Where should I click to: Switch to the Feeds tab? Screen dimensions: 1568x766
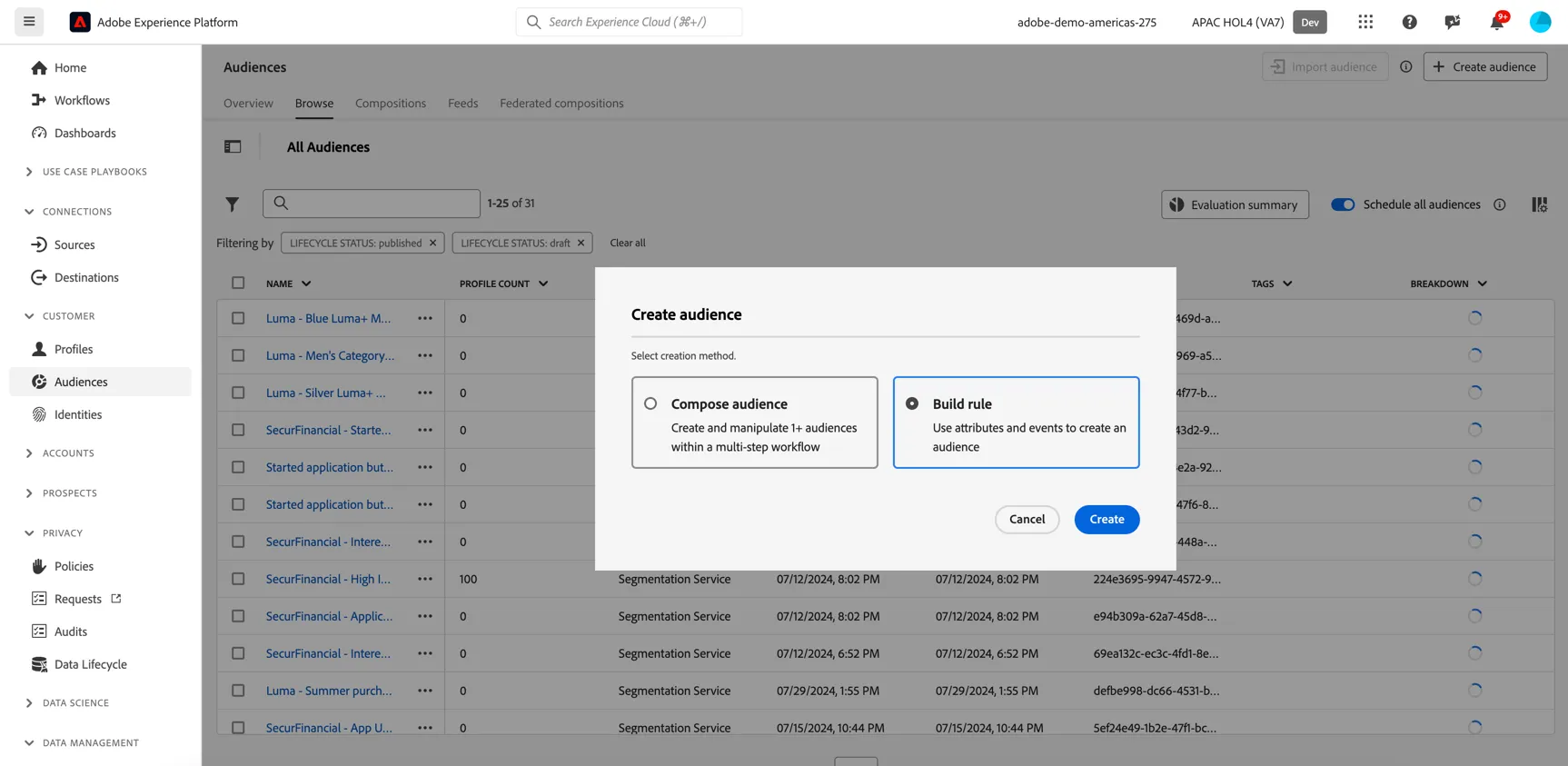(x=462, y=103)
